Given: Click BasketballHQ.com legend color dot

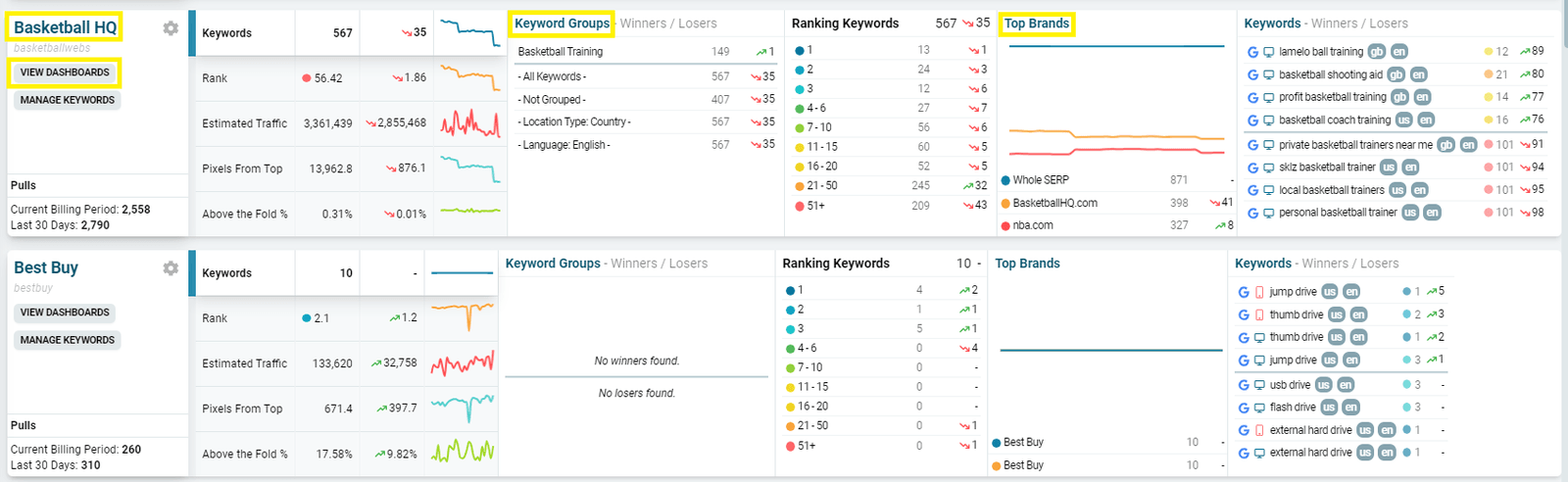Looking at the screenshot, I should point(1005,203).
